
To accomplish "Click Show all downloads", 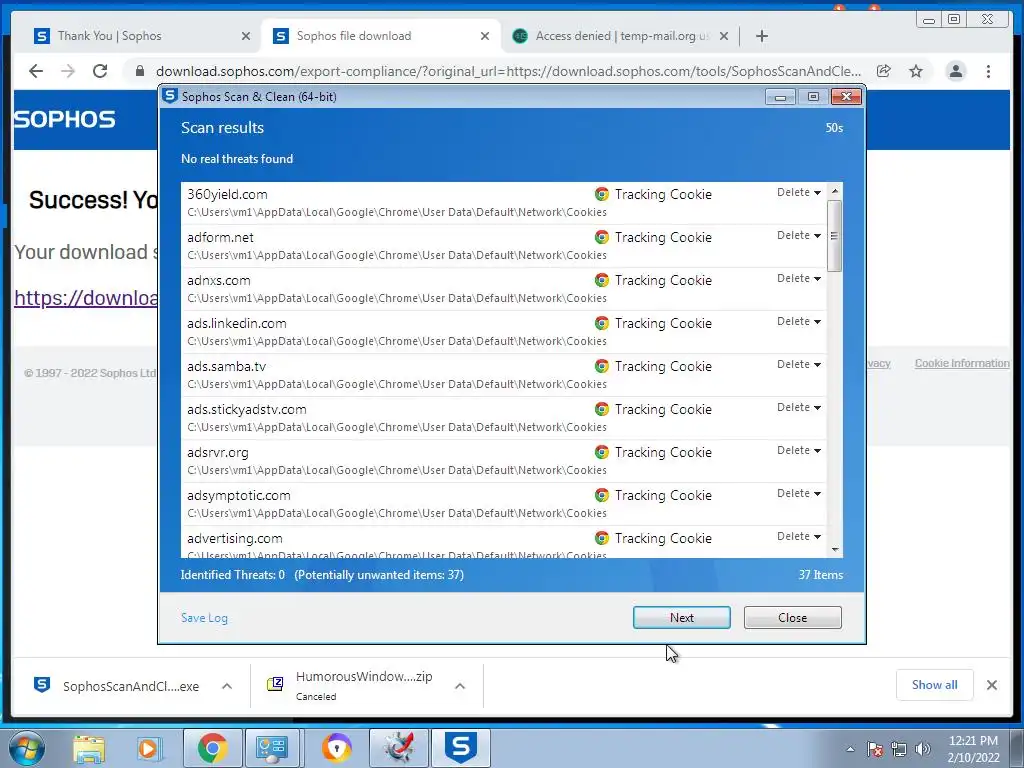I will pos(935,684).
